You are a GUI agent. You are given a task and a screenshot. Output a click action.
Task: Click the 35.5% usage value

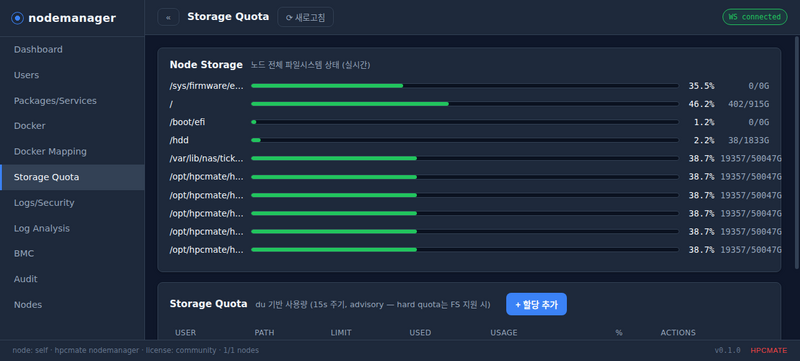(702, 86)
